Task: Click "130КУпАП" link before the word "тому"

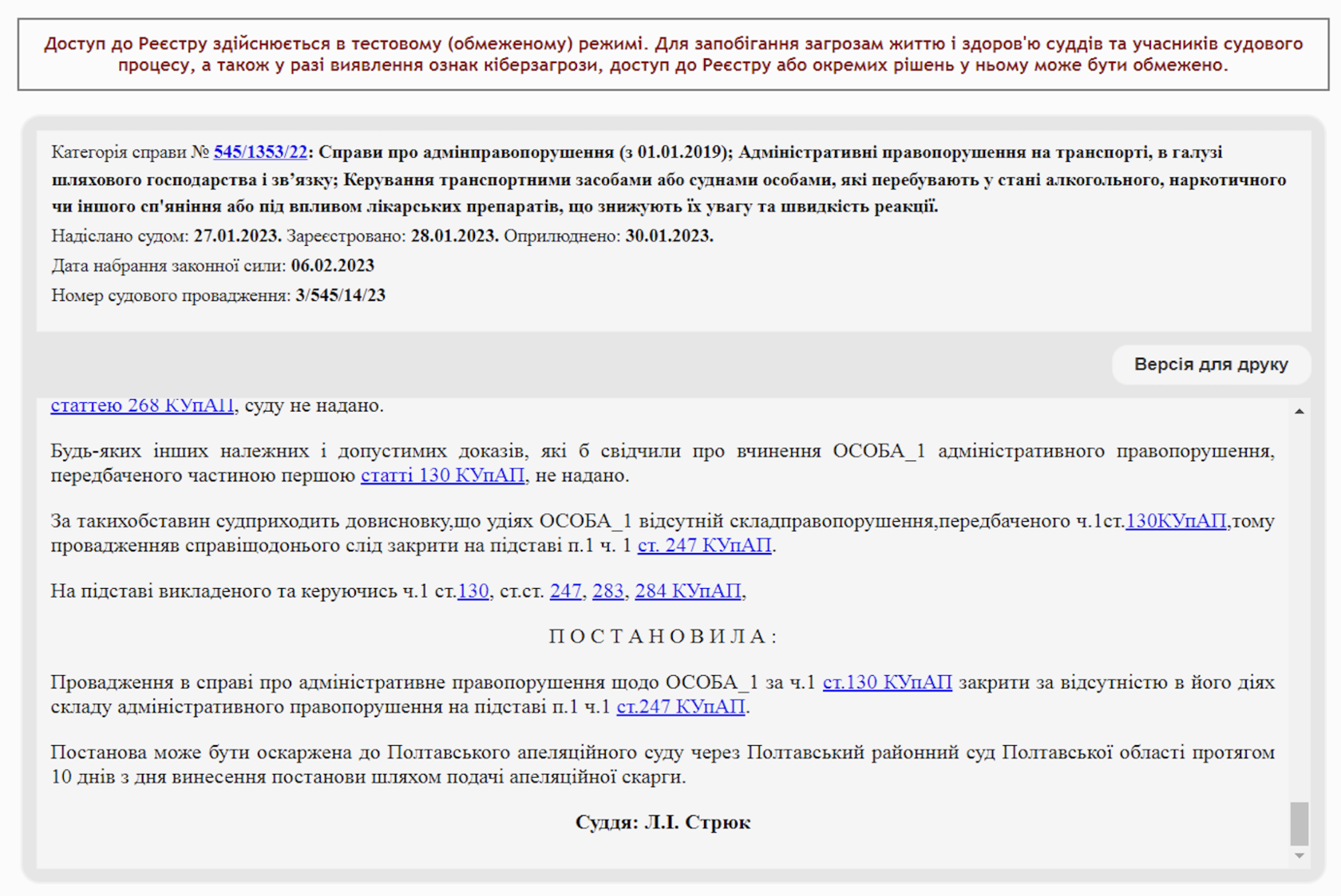Action: click(x=1175, y=521)
